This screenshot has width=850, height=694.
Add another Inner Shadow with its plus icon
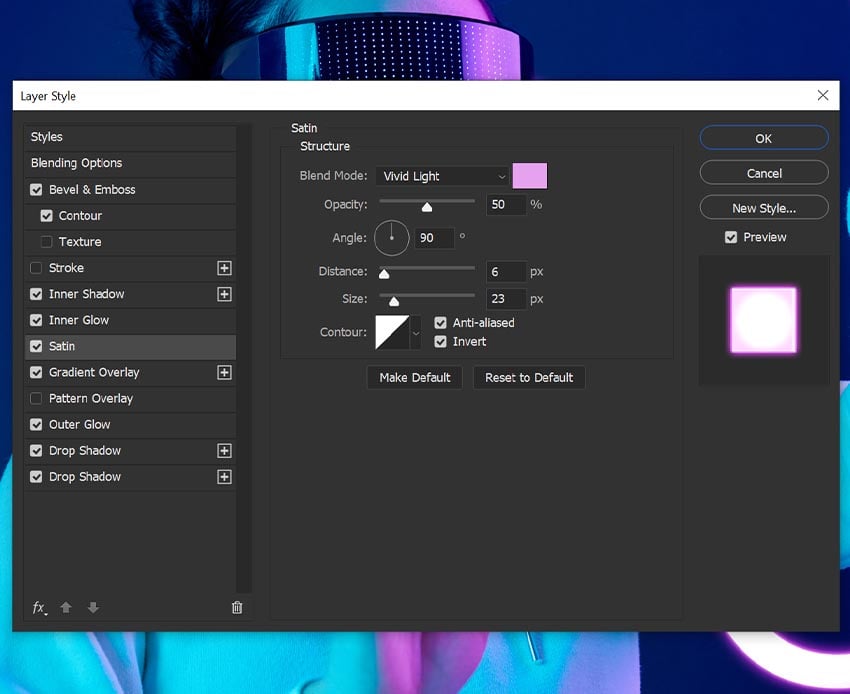(x=224, y=294)
